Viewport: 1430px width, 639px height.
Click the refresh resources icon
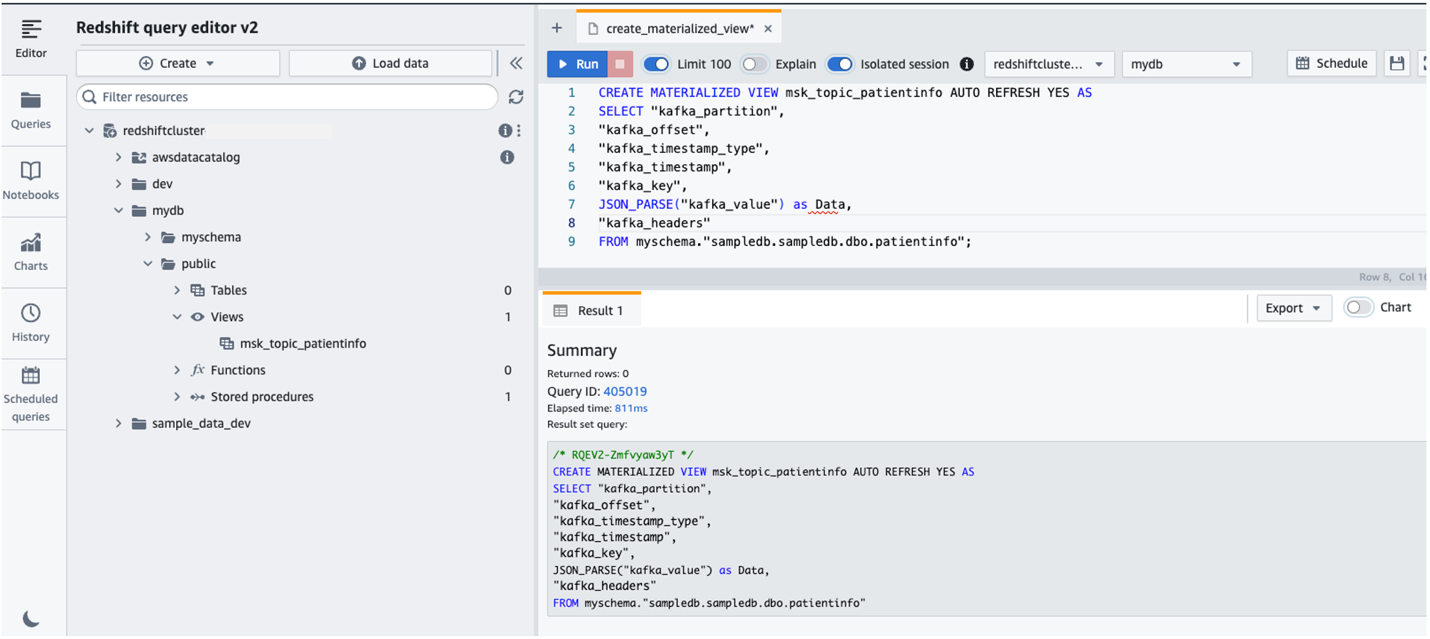pos(516,97)
